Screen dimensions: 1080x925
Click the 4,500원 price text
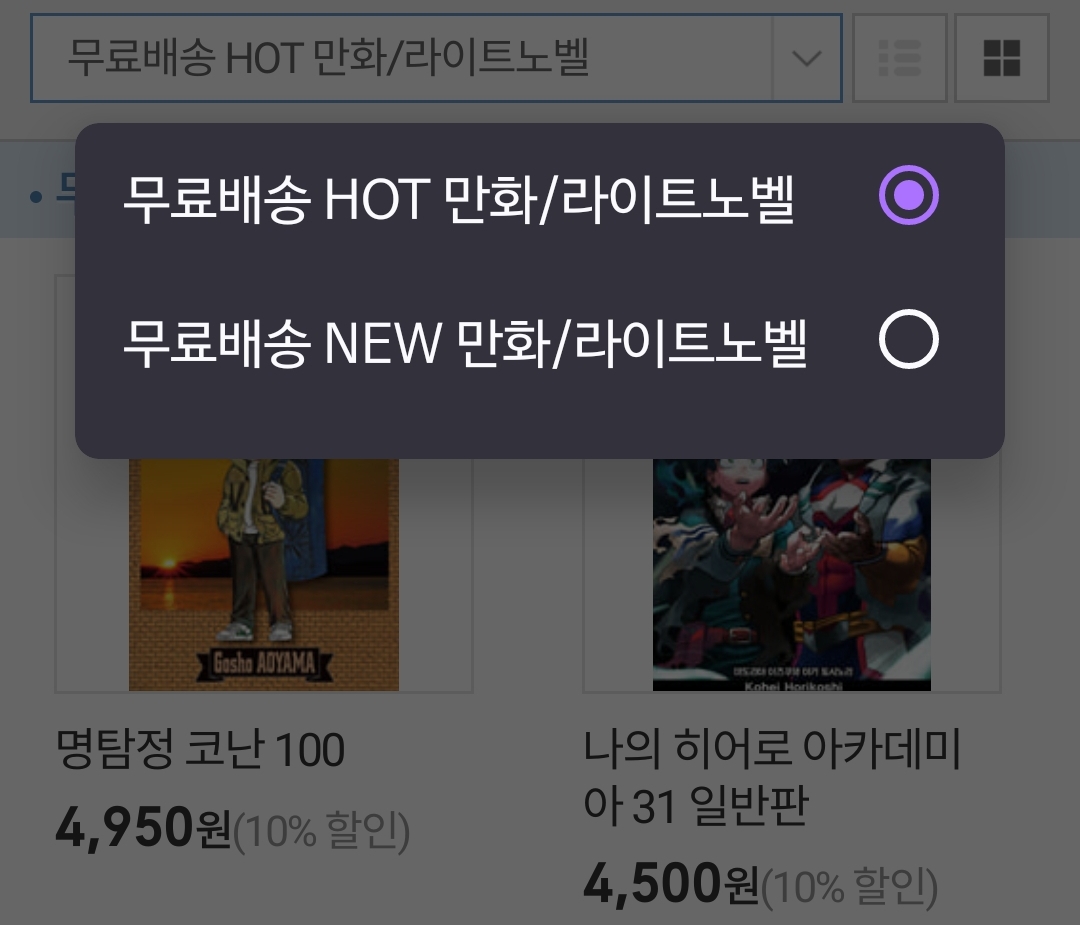pyautogui.click(x=671, y=884)
